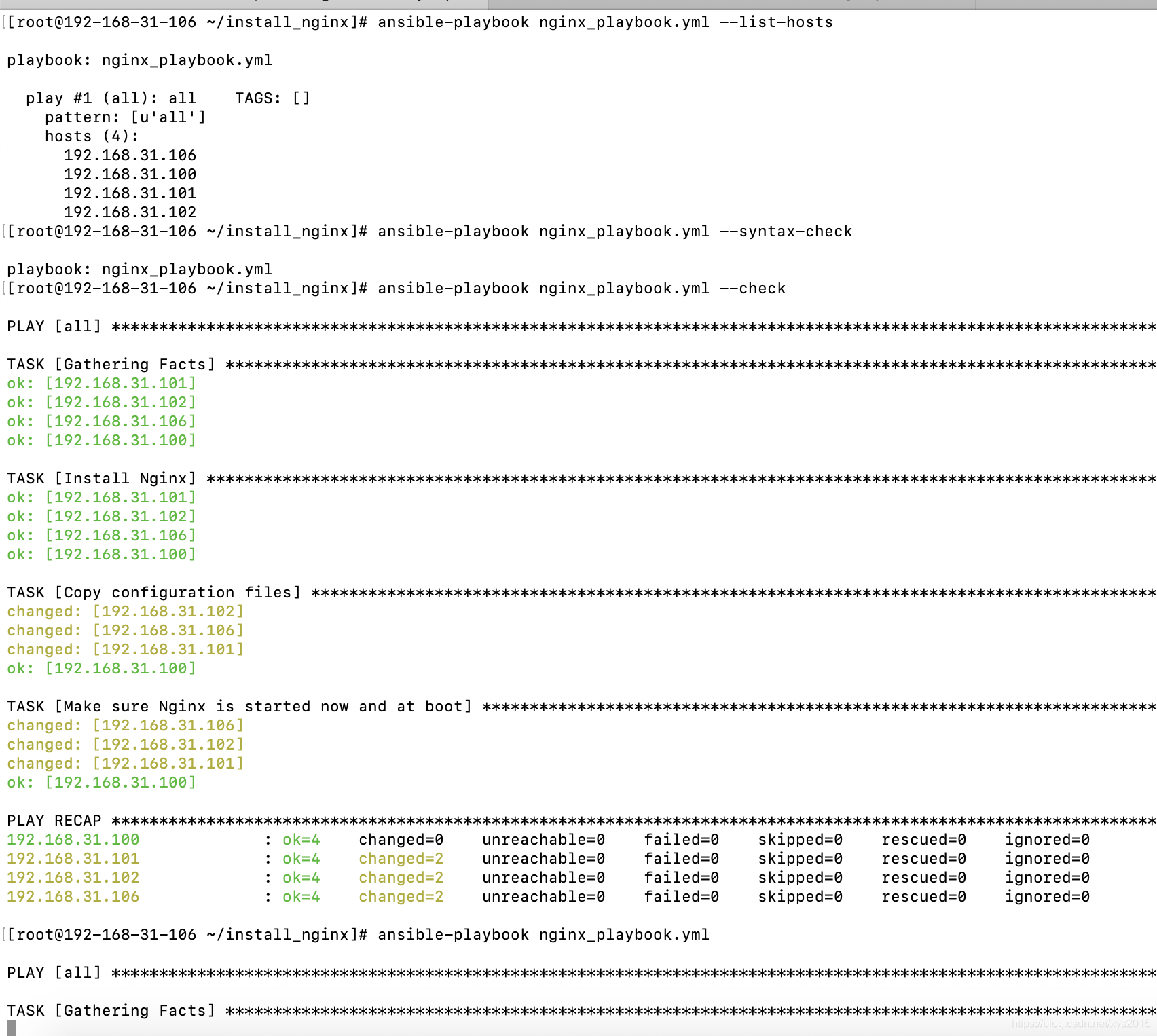Click the 'TASK [Make sure Nginx is started now and at boot]' header
Screen dimensions: 1157x1036
239,707
